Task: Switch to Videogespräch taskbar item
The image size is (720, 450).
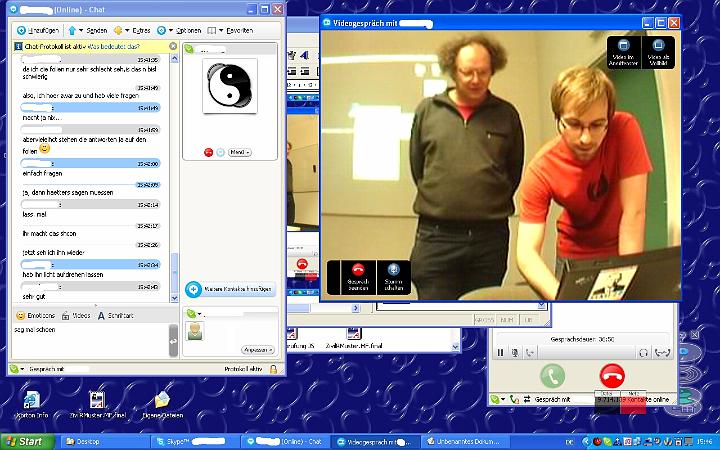Action: coord(376,442)
